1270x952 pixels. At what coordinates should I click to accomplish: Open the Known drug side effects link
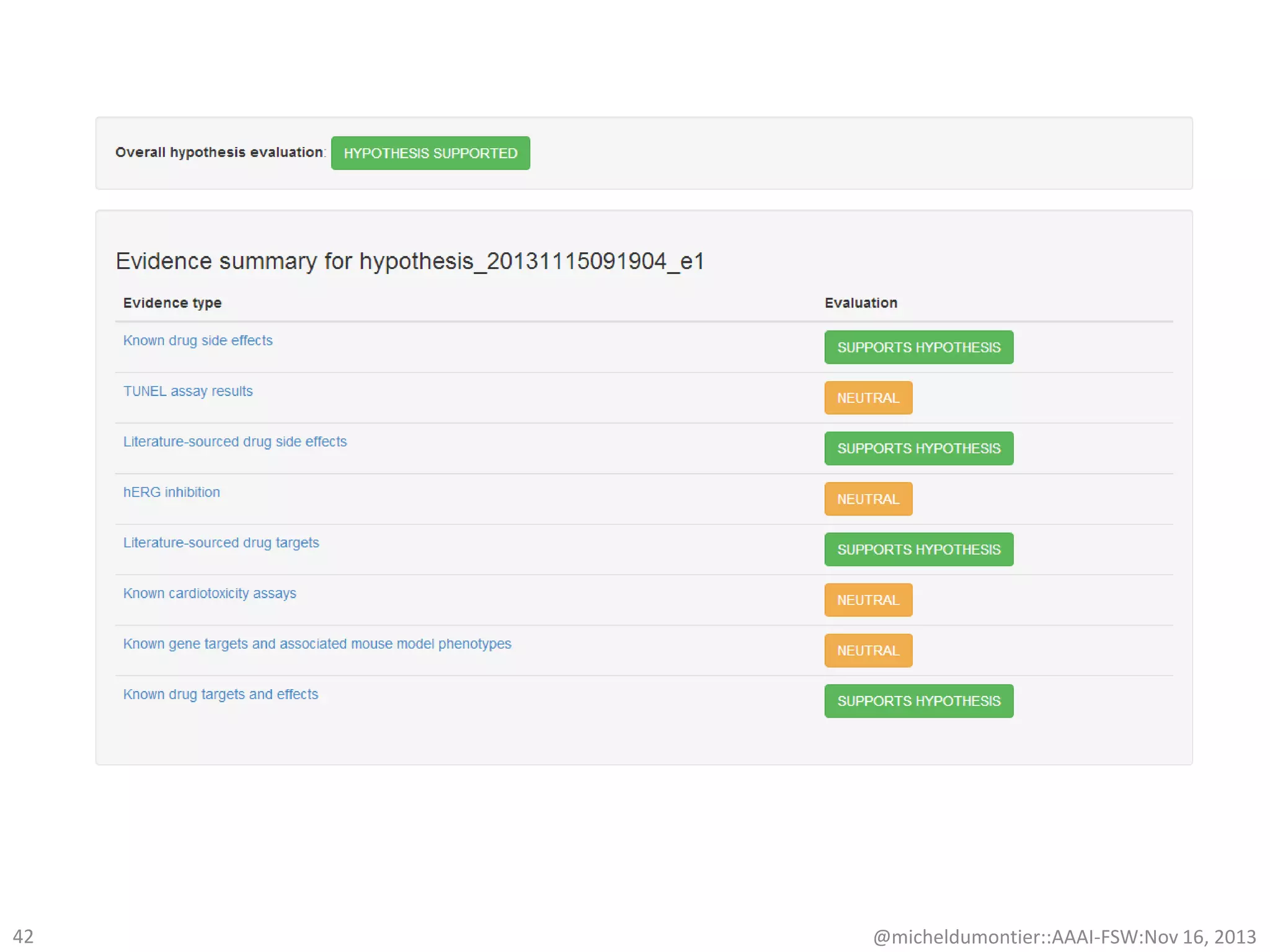point(197,340)
